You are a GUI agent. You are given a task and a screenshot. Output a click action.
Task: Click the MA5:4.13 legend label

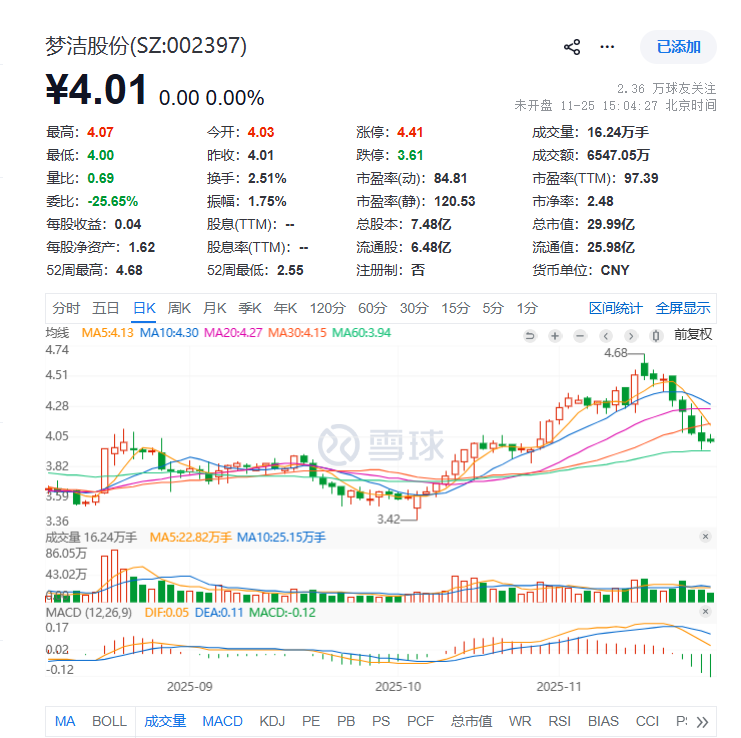pos(108,333)
